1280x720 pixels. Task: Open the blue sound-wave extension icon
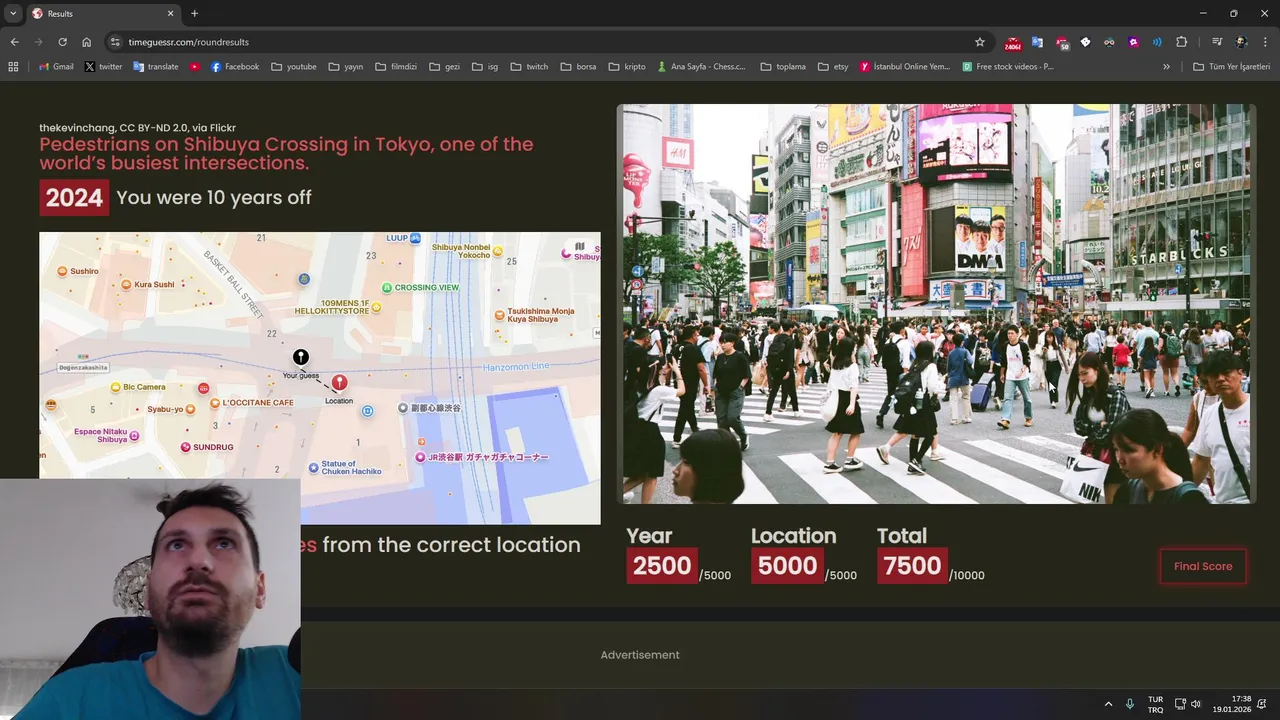[1157, 42]
